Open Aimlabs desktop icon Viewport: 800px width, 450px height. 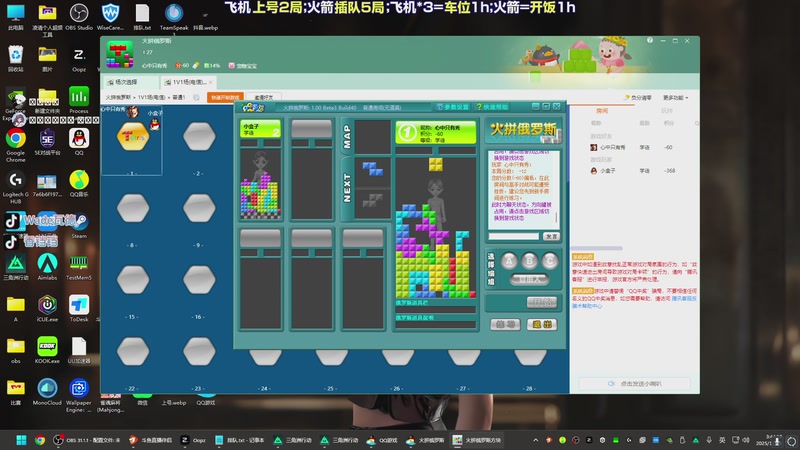(x=47, y=266)
